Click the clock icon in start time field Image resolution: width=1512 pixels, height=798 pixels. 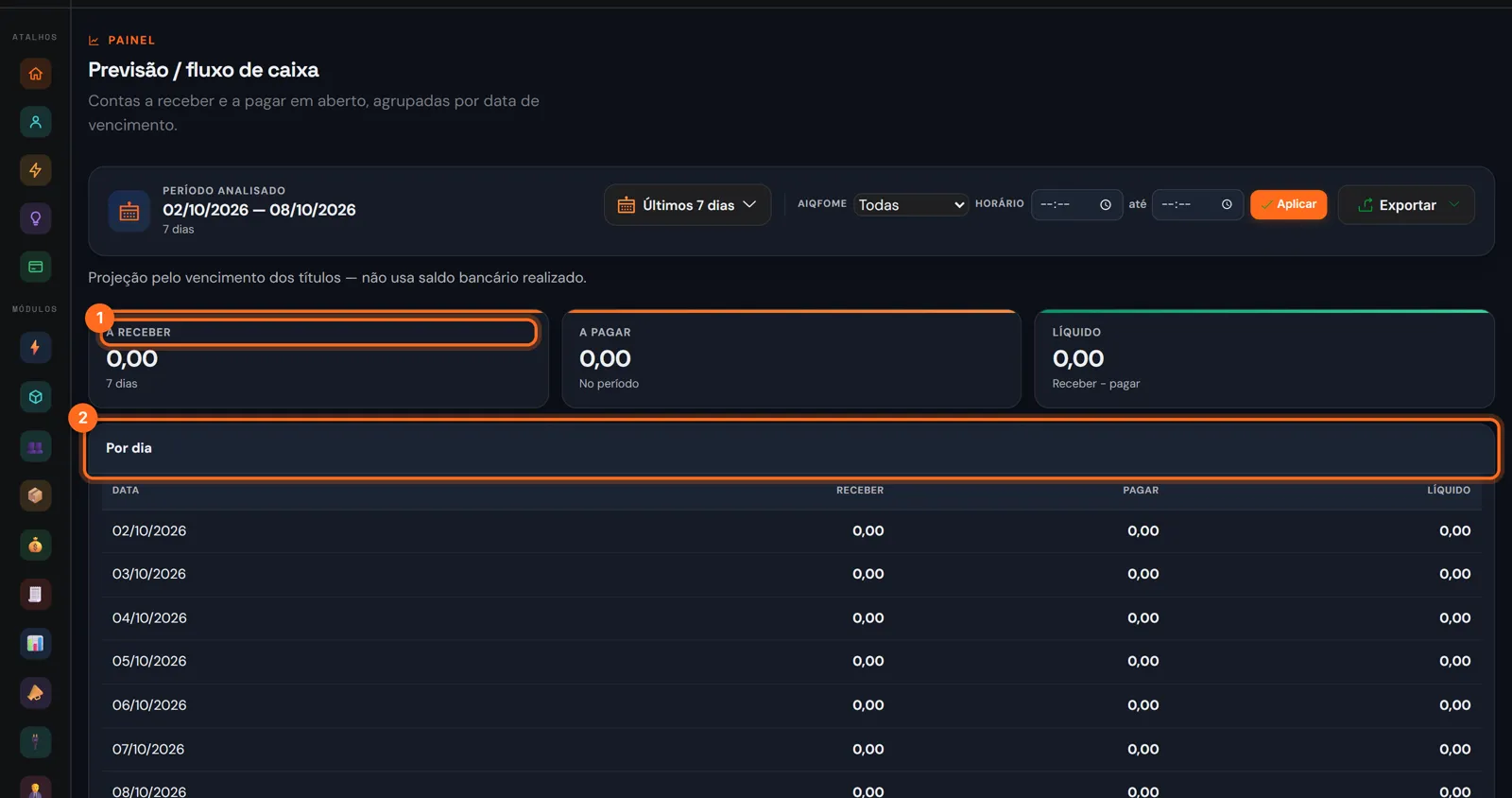click(x=1106, y=204)
